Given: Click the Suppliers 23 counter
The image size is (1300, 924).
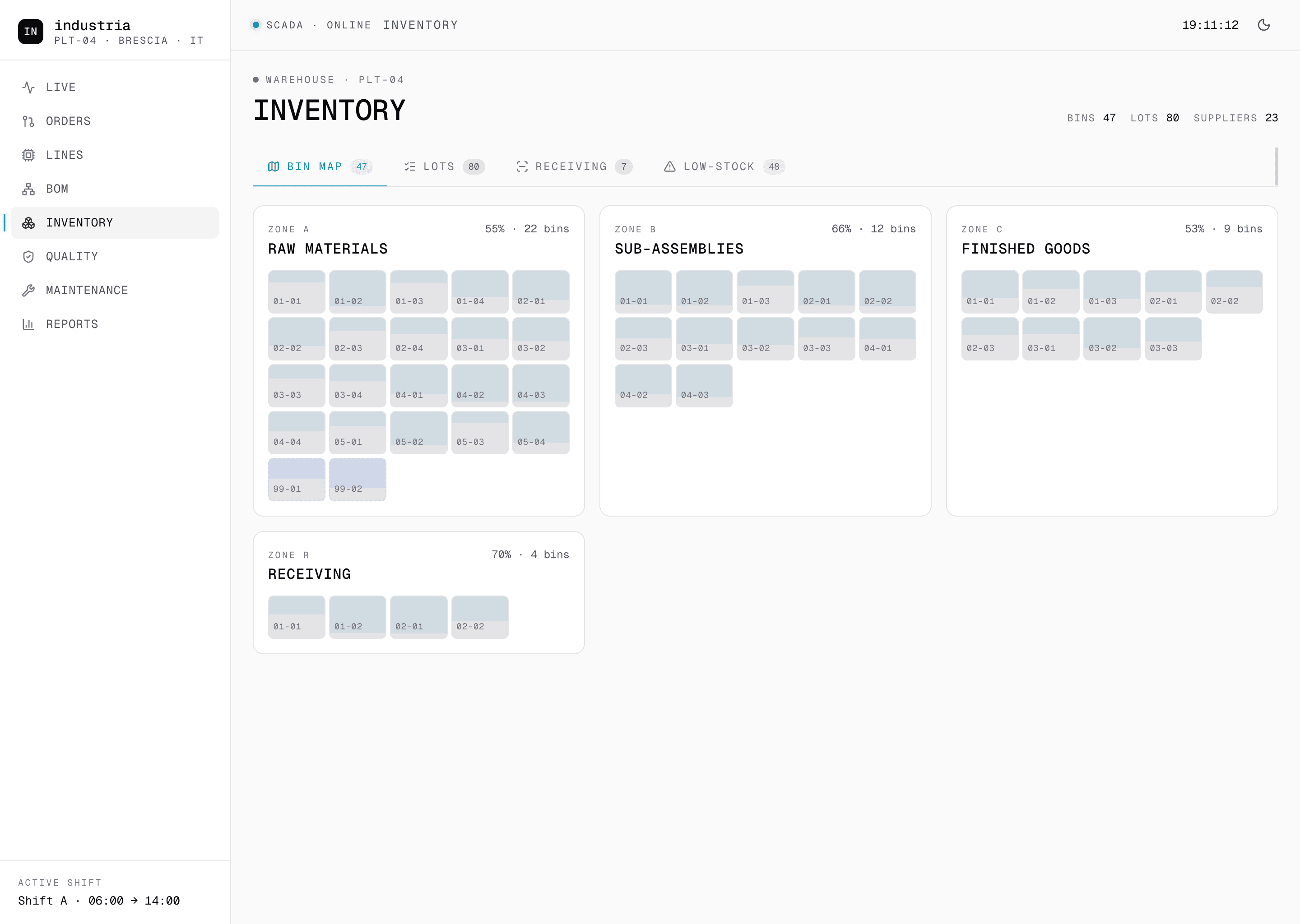Looking at the screenshot, I should coord(1236,118).
